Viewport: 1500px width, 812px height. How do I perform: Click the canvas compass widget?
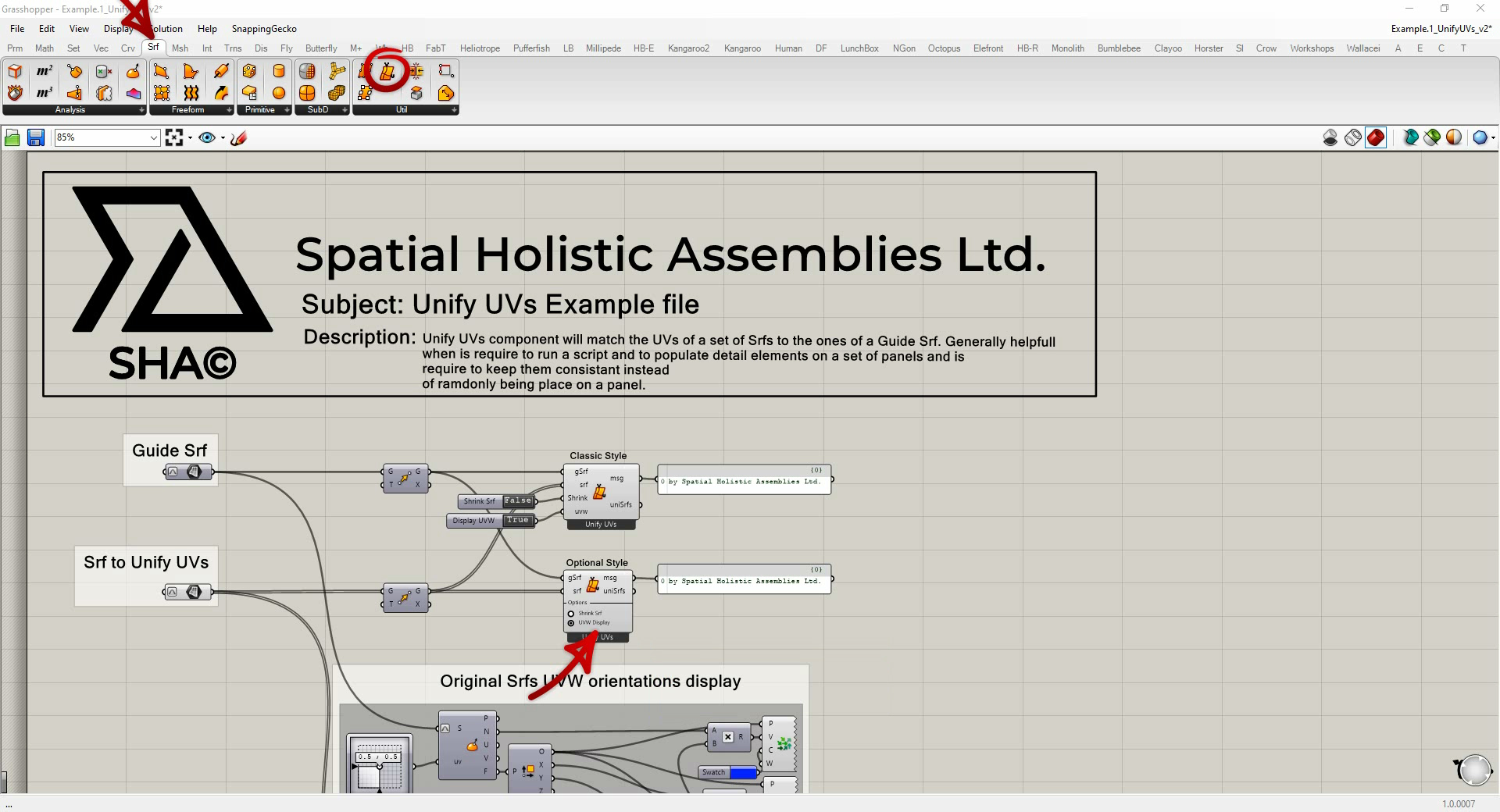pos(1473,770)
